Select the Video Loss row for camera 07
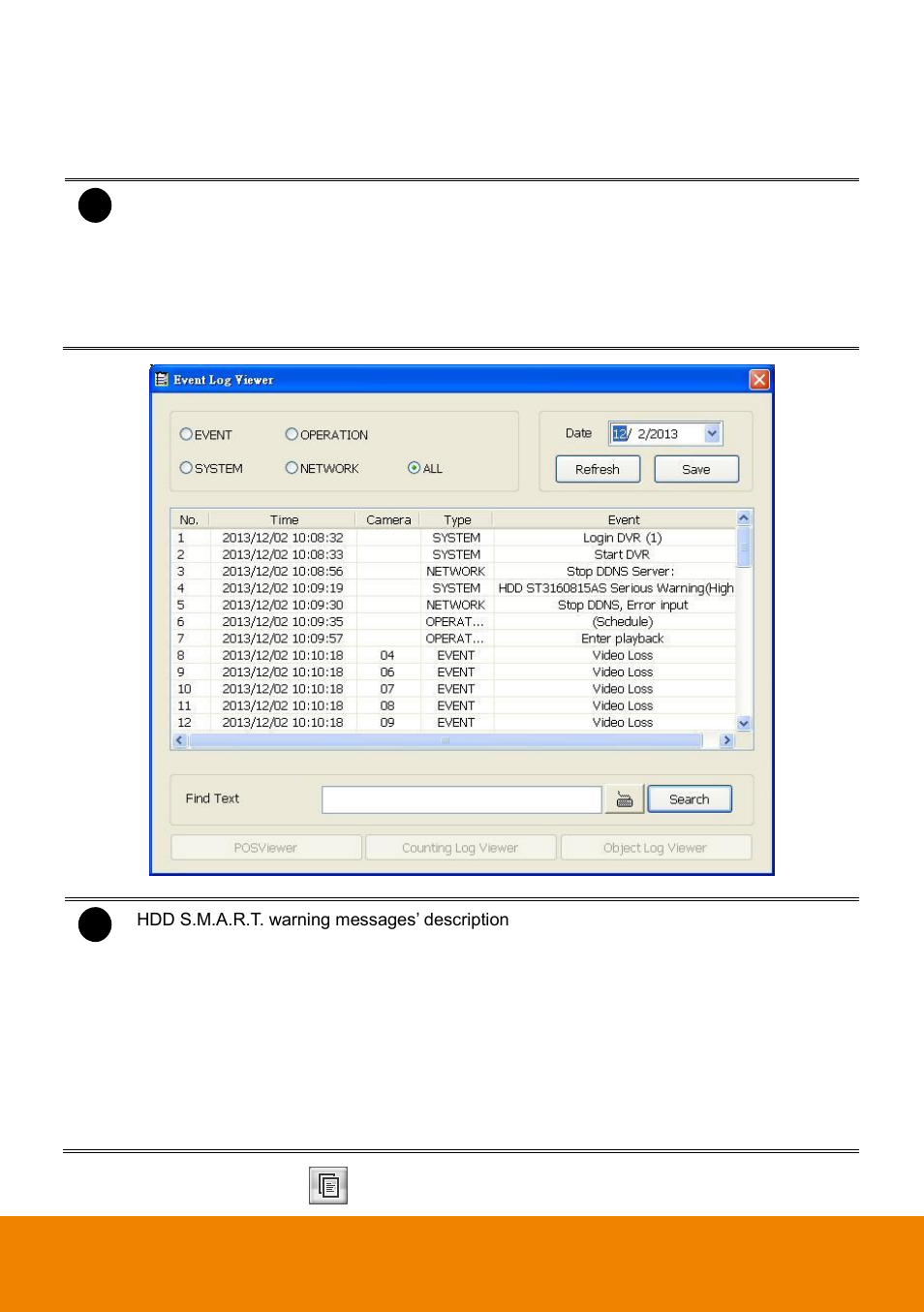 tap(453, 689)
